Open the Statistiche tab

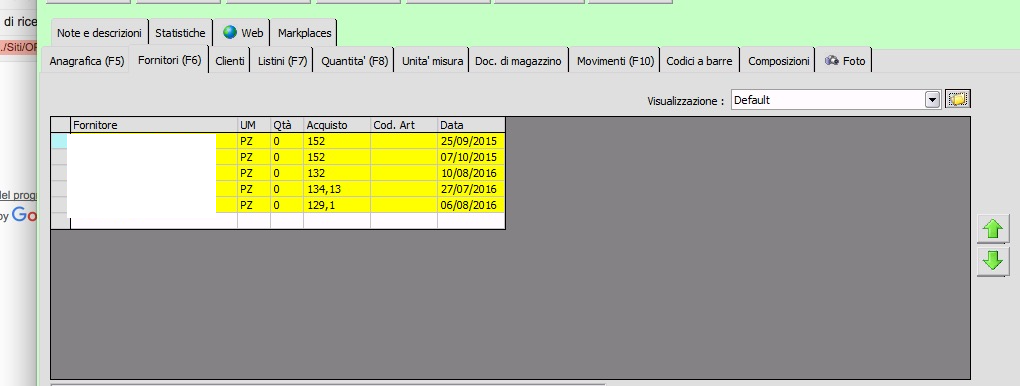(x=180, y=33)
